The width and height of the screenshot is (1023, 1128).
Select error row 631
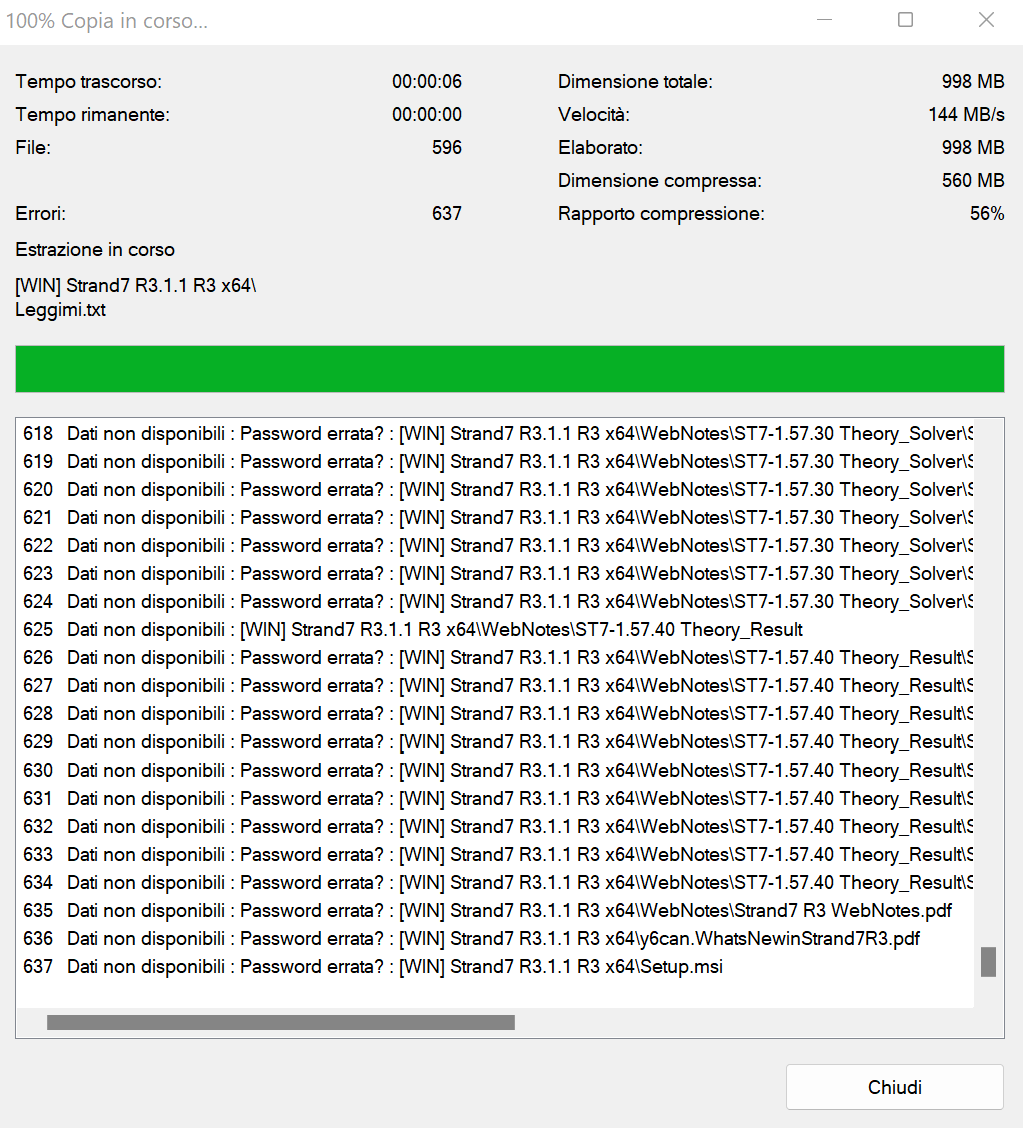point(495,799)
